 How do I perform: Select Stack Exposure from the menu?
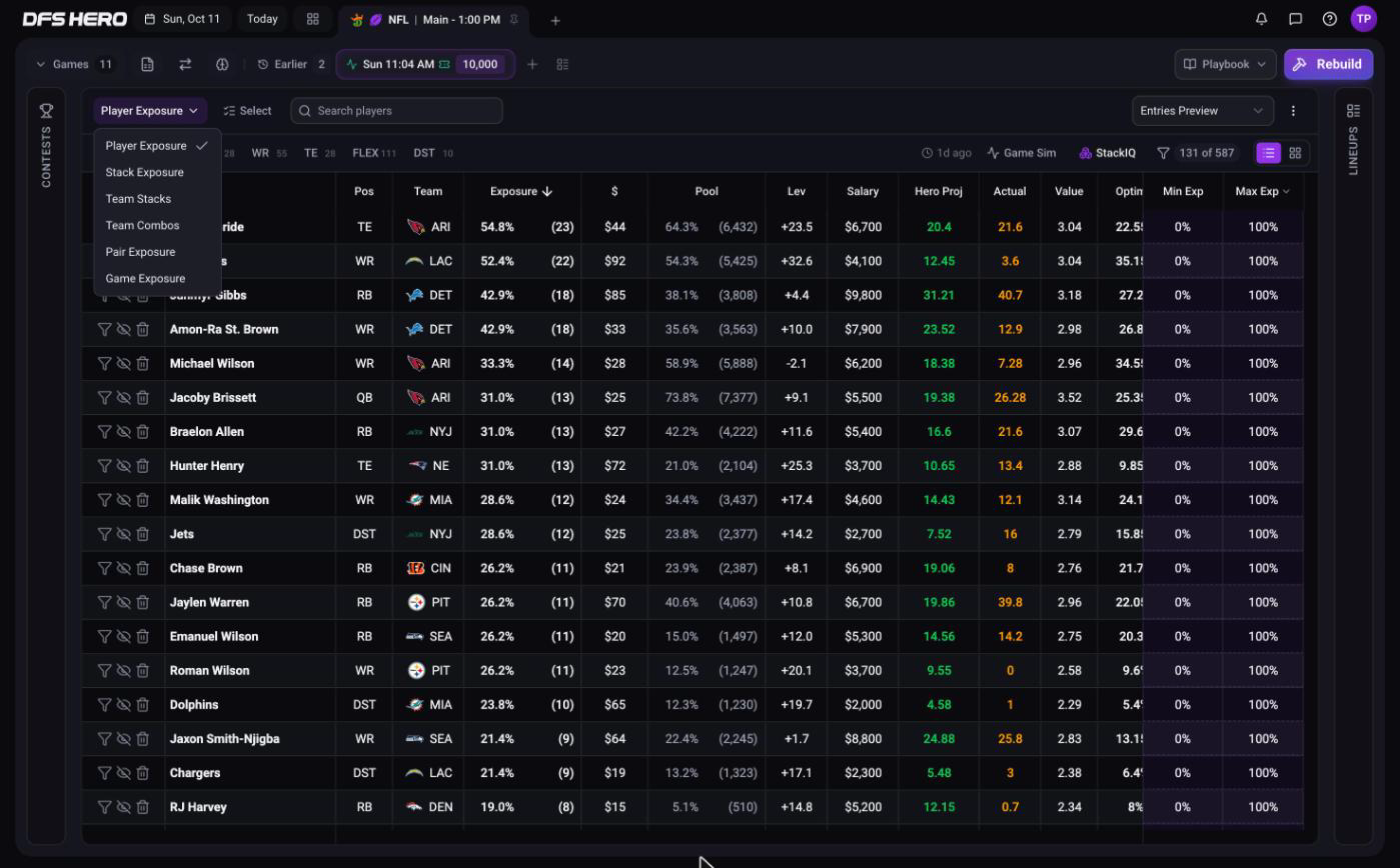[x=145, y=172]
